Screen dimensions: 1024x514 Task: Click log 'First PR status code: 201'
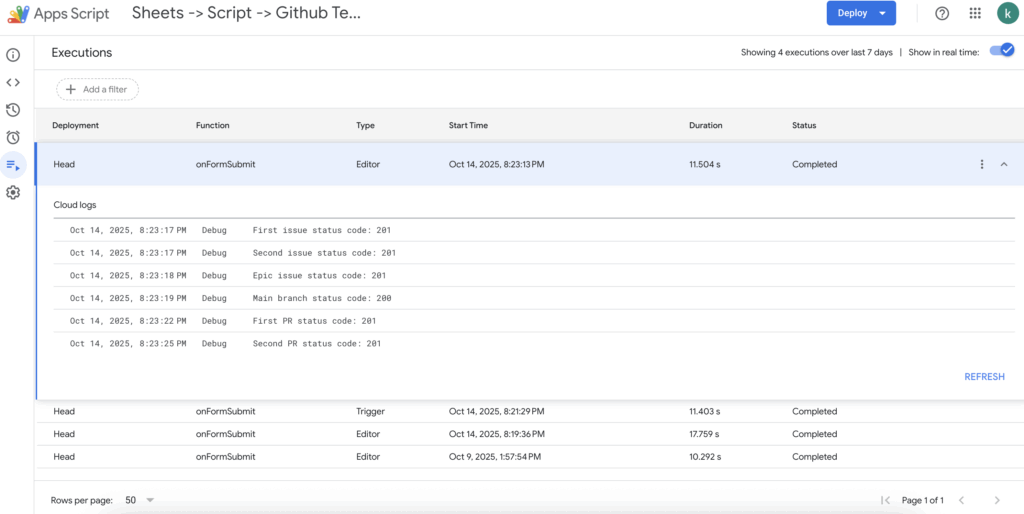[x=314, y=321]
